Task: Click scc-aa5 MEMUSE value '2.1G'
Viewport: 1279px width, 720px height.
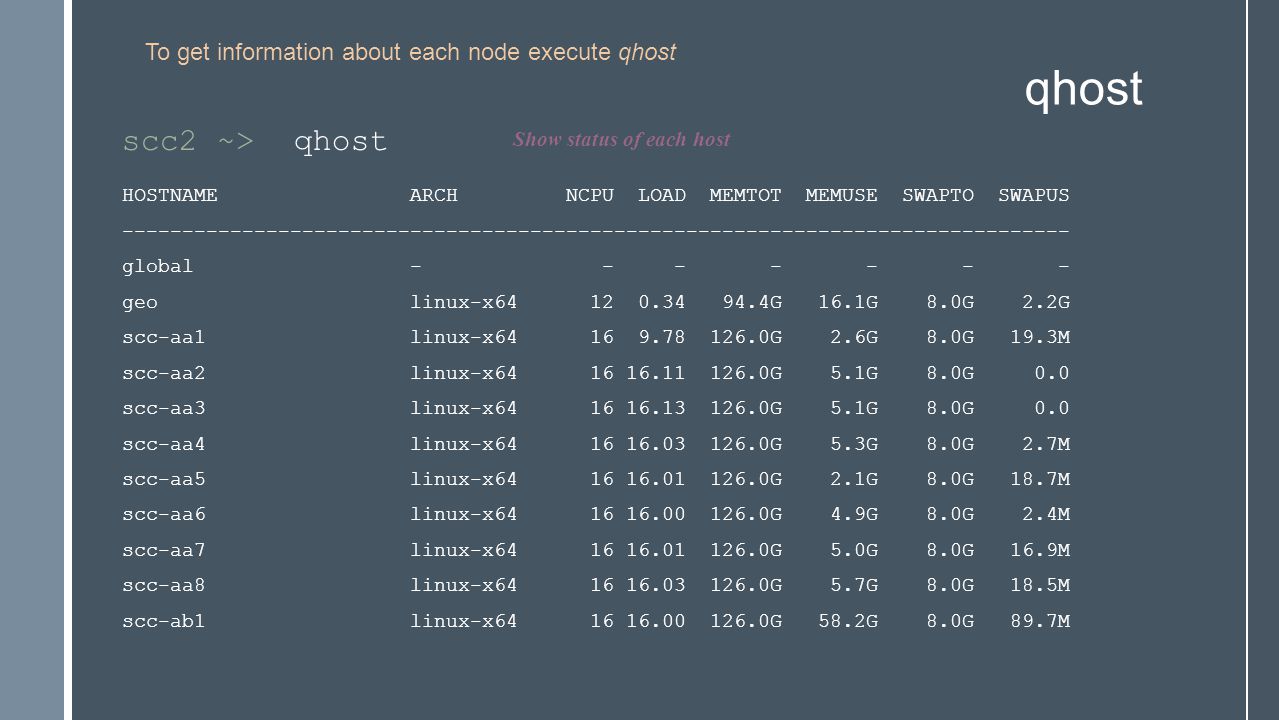Action: [x=854, y=480]
